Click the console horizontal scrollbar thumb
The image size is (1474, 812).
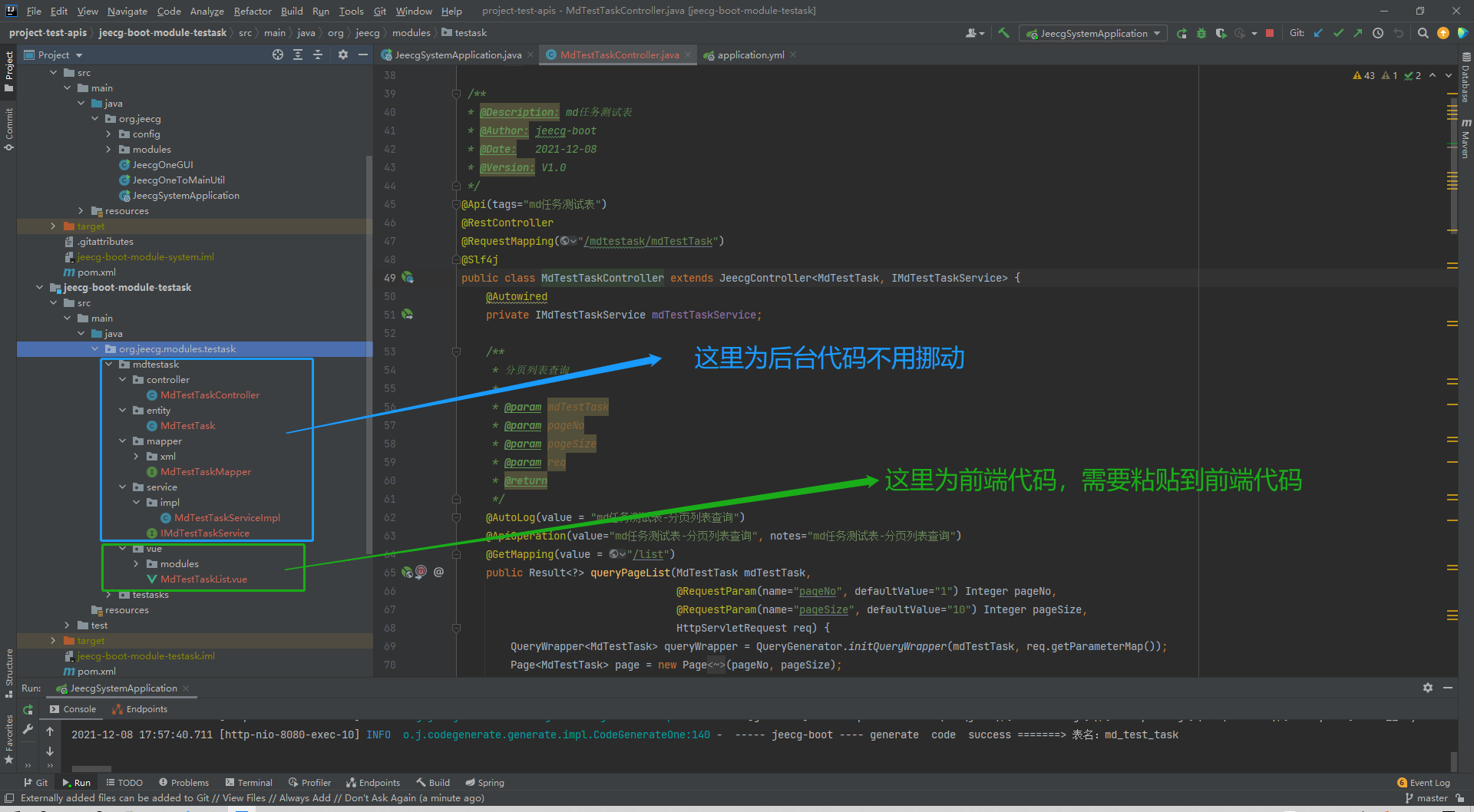point(91,768)
